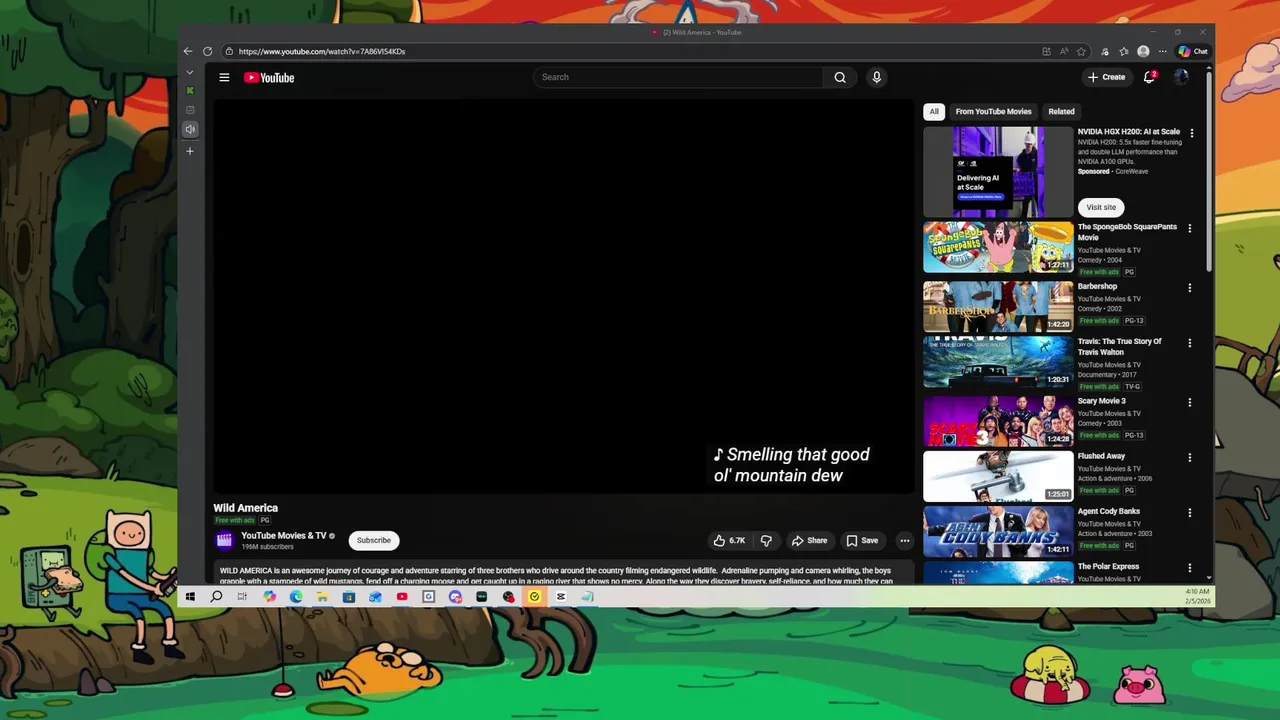Open options for Travis Walton documentary
Viewport: 1280px width, 720px height.
[1190, 343]
